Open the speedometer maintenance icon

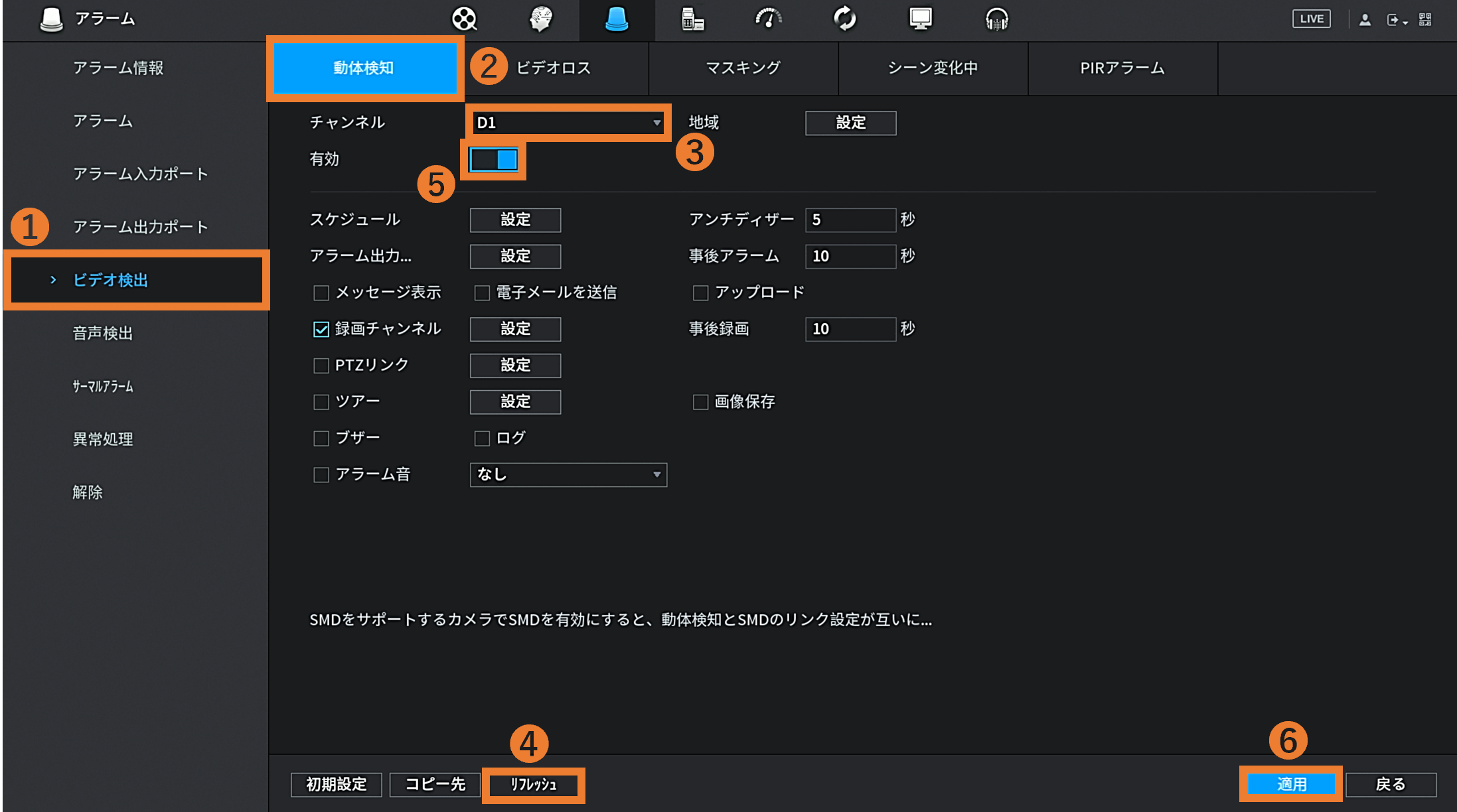pyautogui.click(x=768, y=19)
